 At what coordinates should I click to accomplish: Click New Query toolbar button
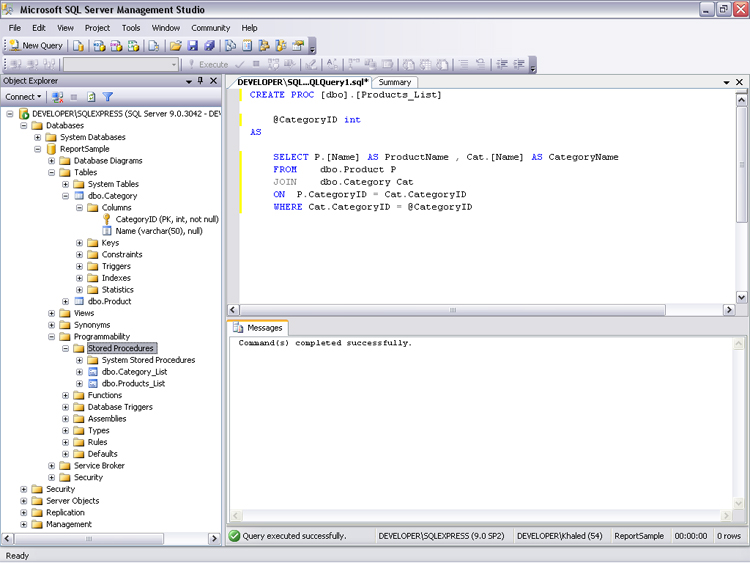point(36,45)
